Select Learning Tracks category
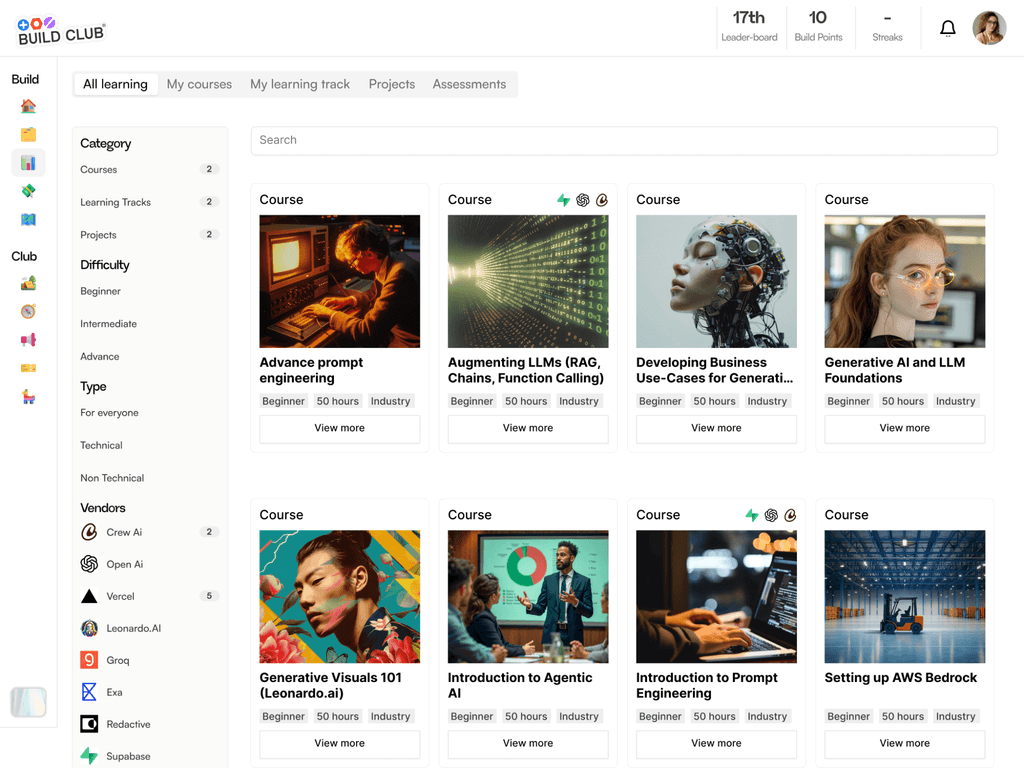Screen dimensions: 1024x768 pos(116,202)
